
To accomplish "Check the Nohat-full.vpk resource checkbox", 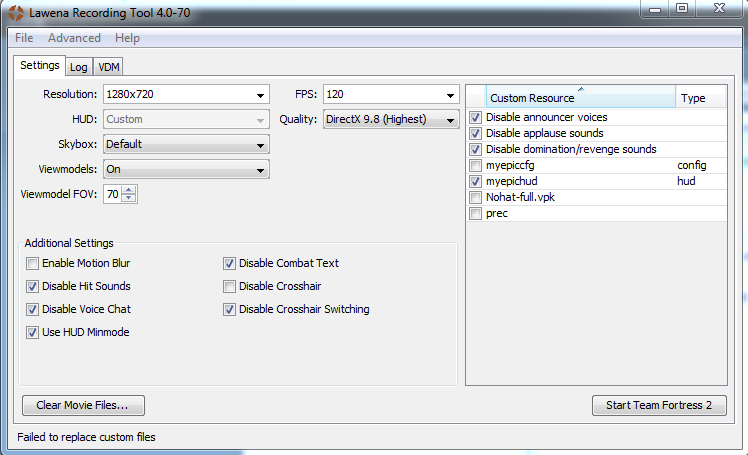I will point(475,197).
